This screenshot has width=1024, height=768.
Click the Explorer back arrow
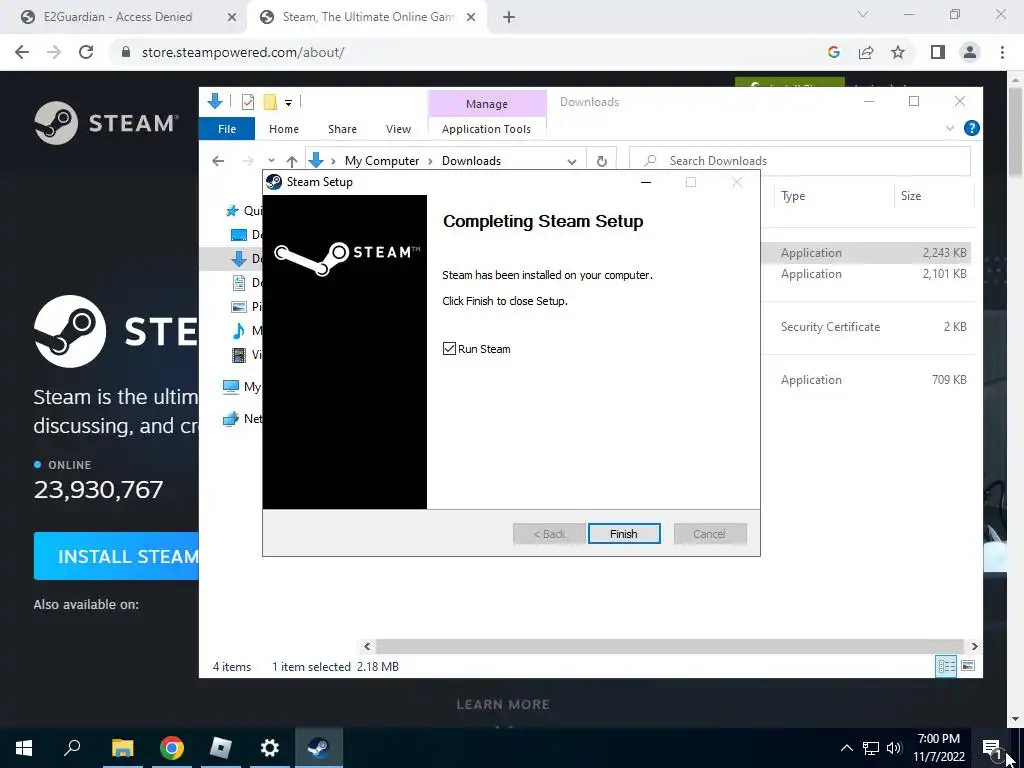point(218,161)
